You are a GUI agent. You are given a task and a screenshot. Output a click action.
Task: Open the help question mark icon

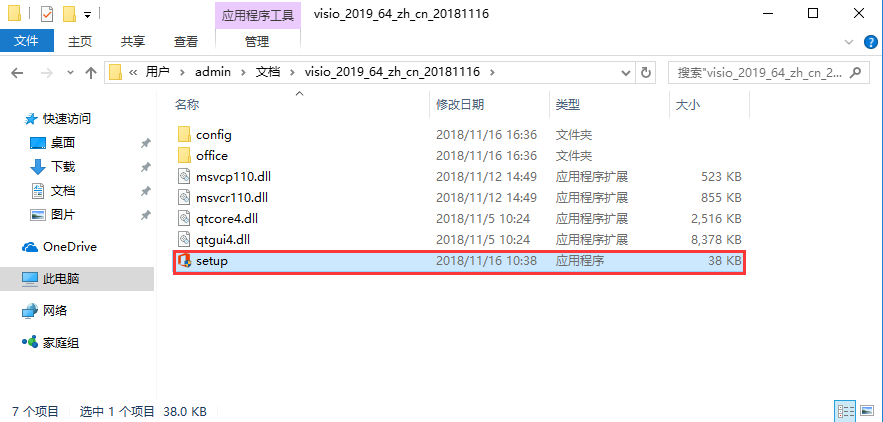click(x=870, y=41)
